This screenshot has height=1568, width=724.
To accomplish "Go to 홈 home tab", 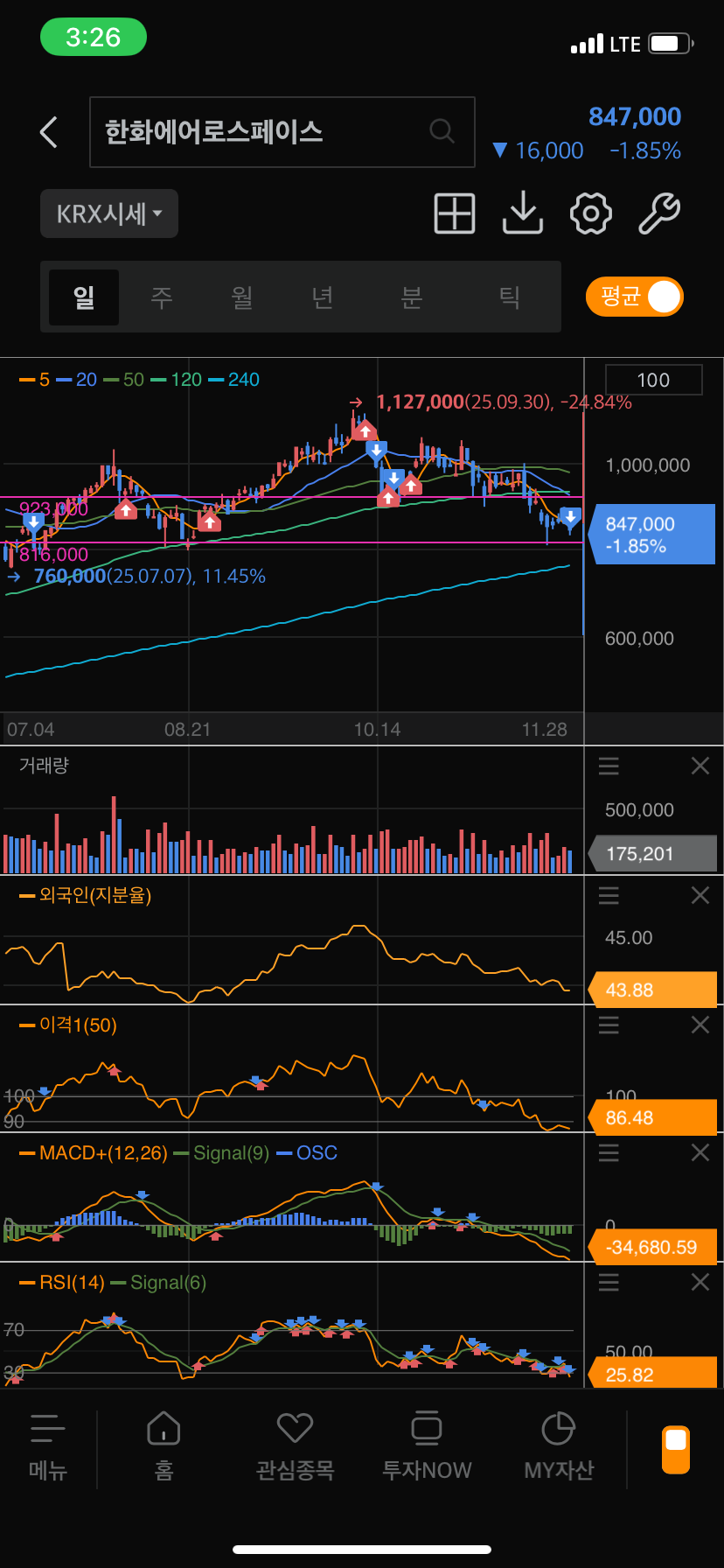I will point(164,1447).
